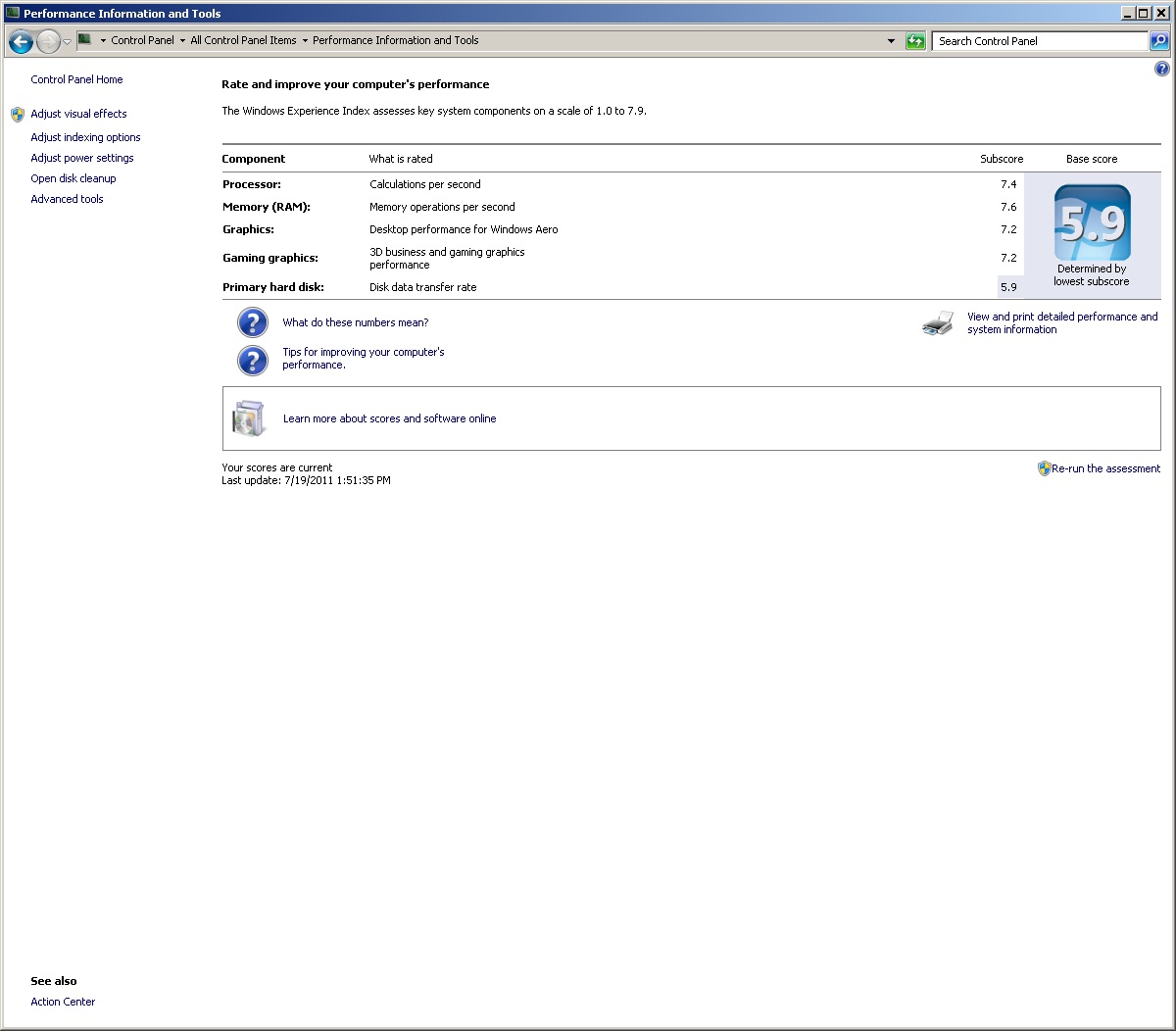Screen dimensions: 1176x1031
Task: Click the printer icon
Action: [938, 323]
